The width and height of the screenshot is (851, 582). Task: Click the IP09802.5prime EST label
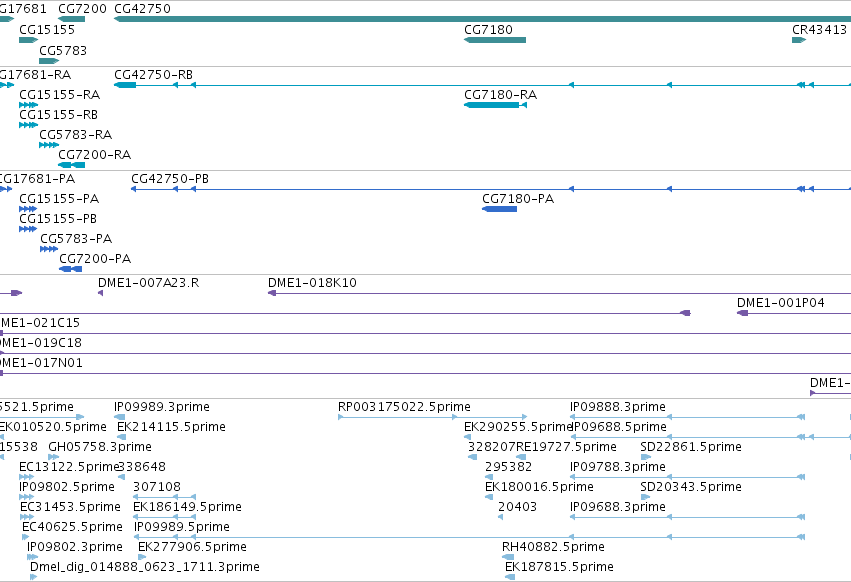[x=67, y=487]
